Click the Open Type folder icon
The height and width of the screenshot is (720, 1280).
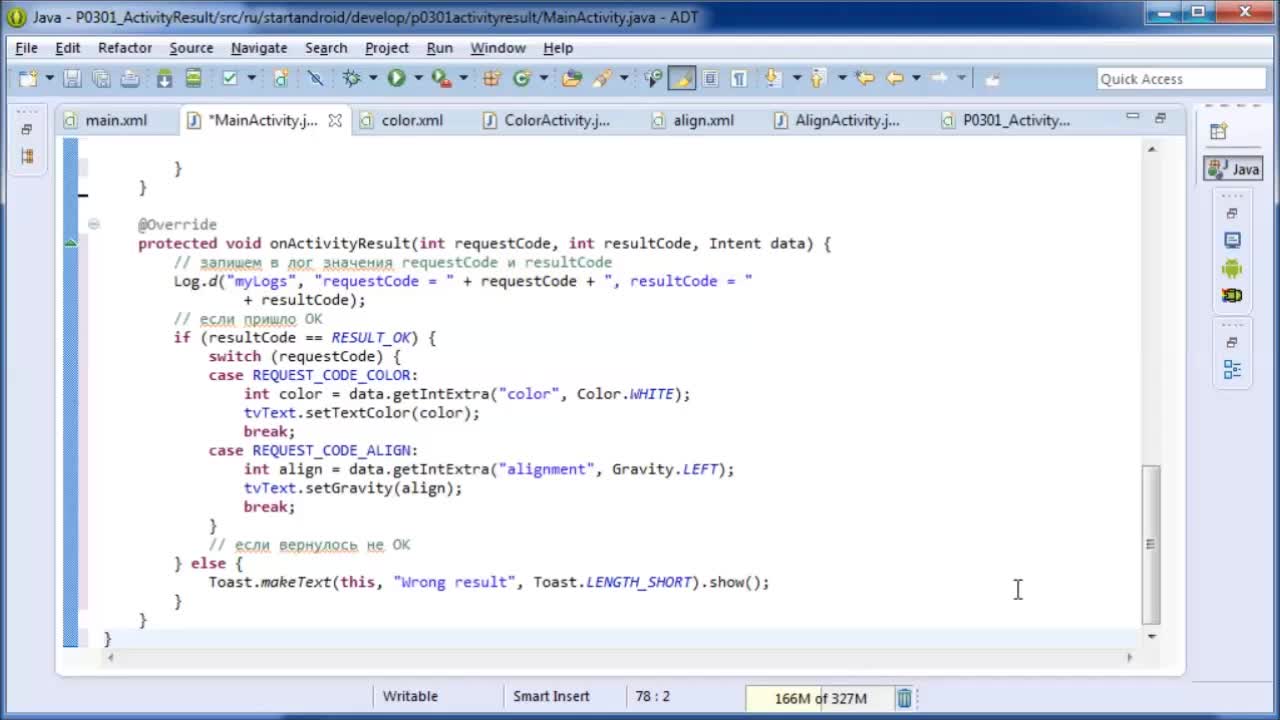(572, 78)
